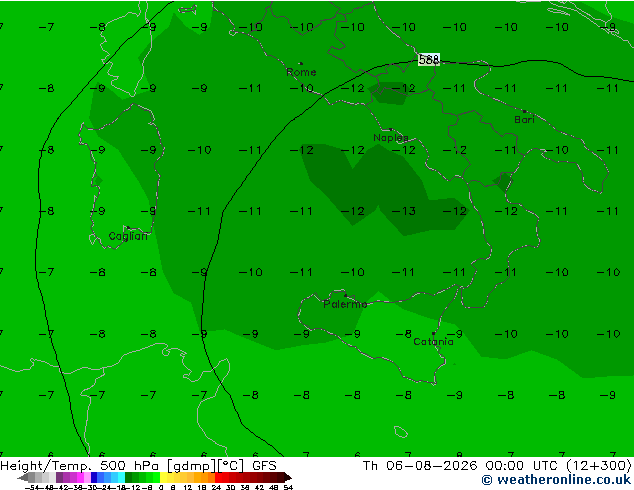Image resolution: width=634 pixels, height=490 pixels.
Task: Click the 54 label under color scale
Action: 288,487
